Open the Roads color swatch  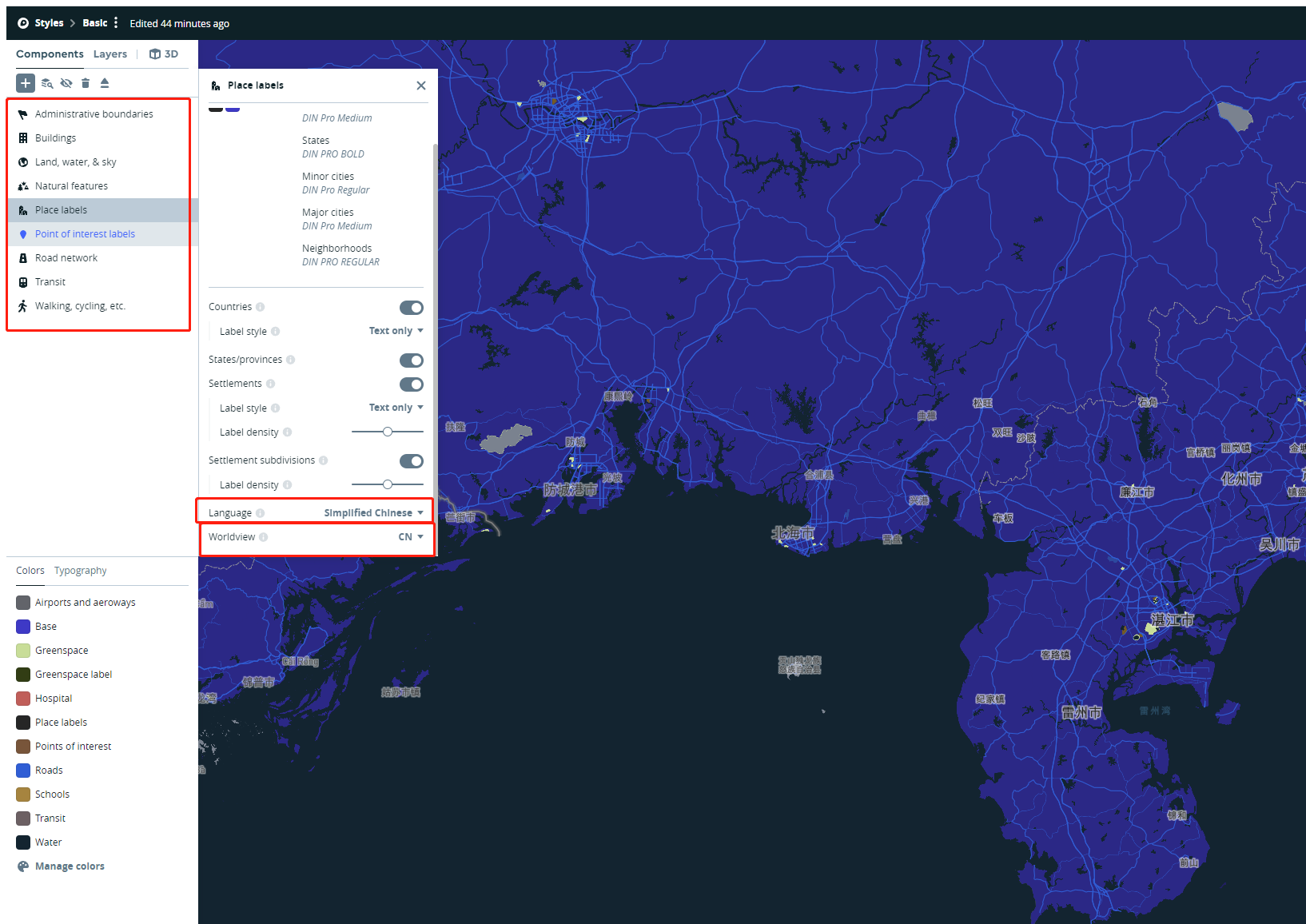pos(22,770)
